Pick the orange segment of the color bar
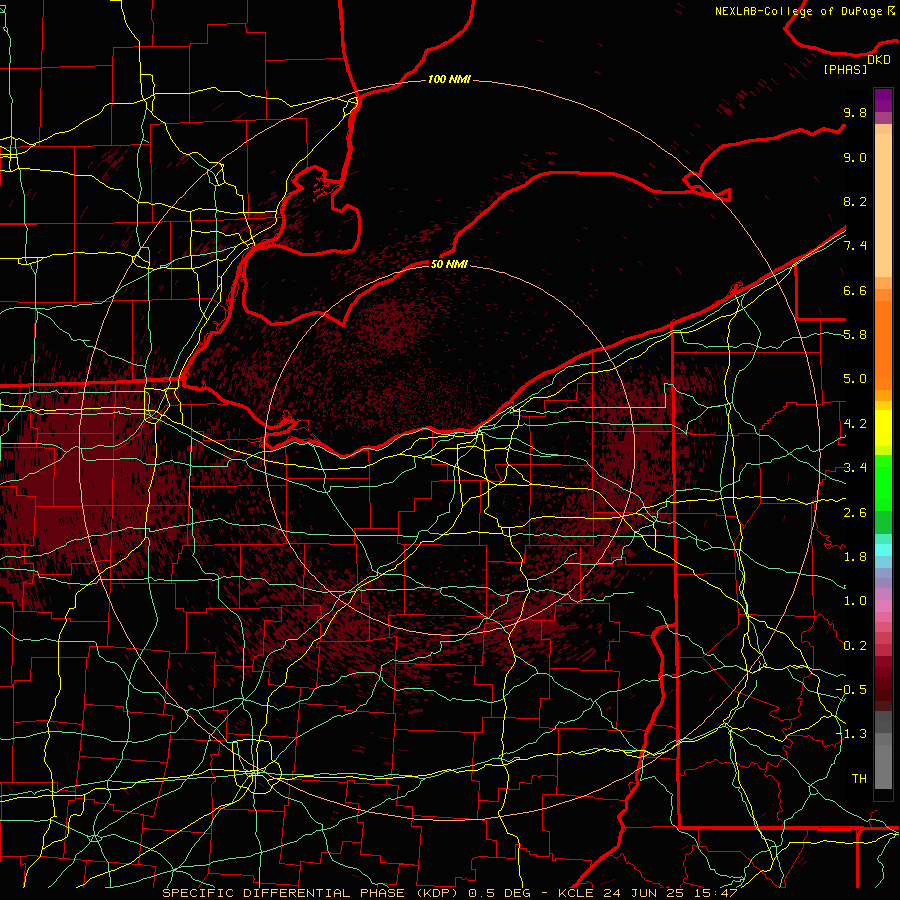Image resolution: width=900 pixels, height=900 pixels. point(883,344)
